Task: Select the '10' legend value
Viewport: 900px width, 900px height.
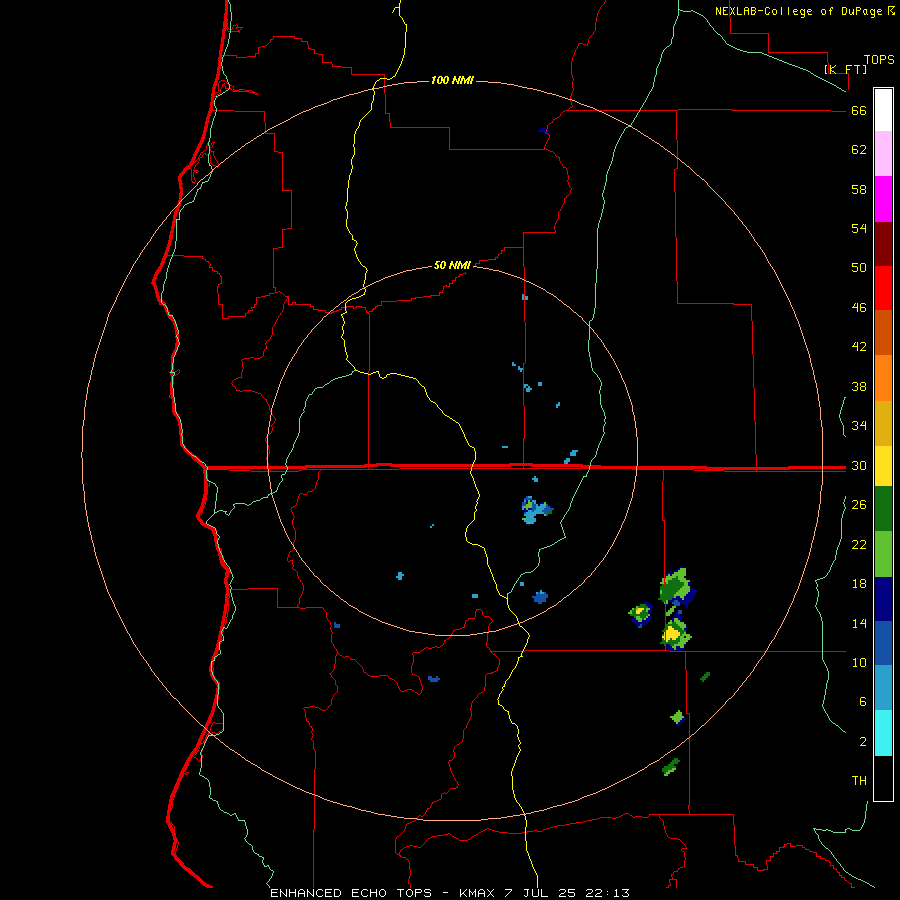Action: tap(859, 662)
